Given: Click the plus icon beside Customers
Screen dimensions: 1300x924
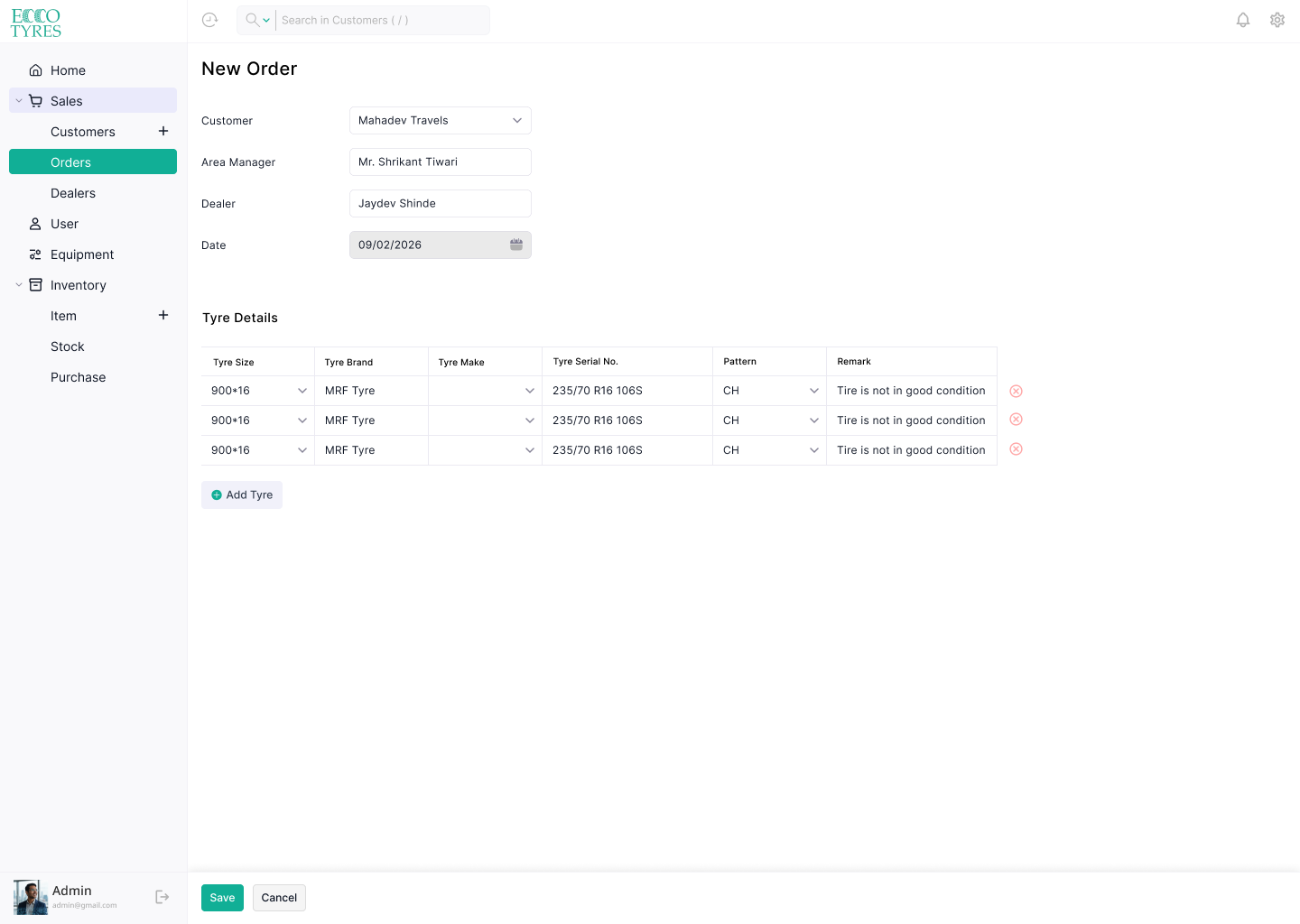Looking at the screenshot, I should 163,131.
